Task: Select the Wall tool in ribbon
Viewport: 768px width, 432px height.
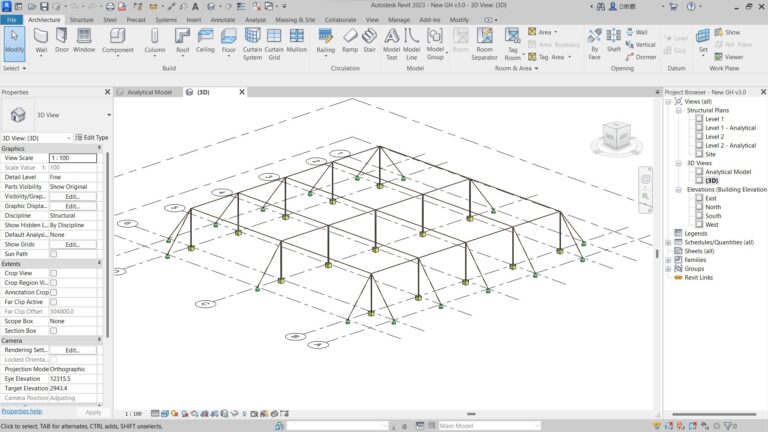Action: [x=41, y=40]
